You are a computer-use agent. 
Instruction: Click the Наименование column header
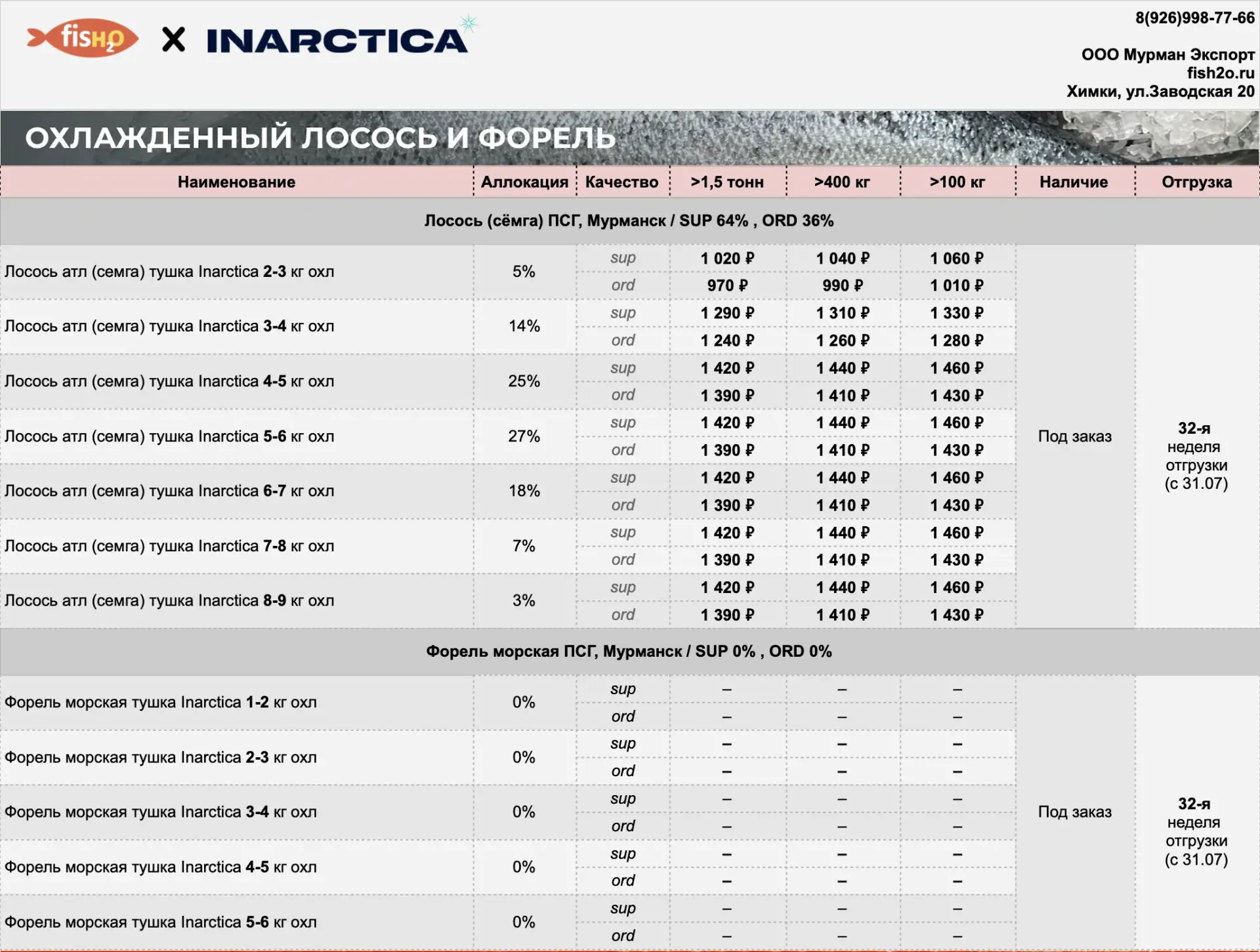pyautogui.click(x=236, y=182)
